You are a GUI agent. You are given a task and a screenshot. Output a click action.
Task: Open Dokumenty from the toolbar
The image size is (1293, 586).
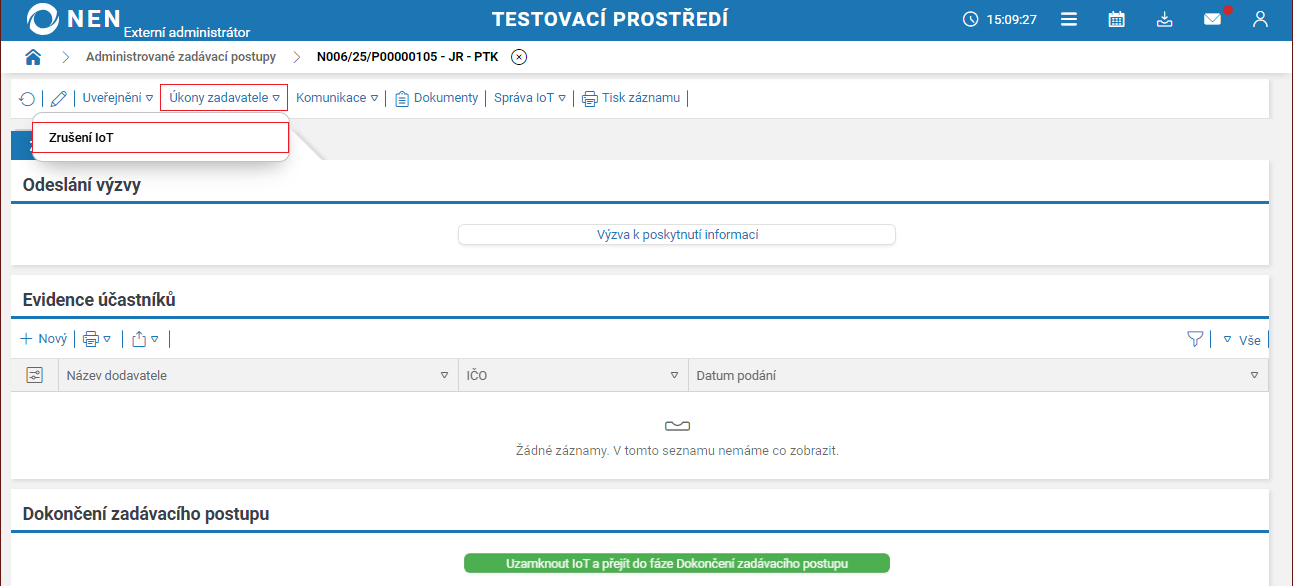[437, 98]
